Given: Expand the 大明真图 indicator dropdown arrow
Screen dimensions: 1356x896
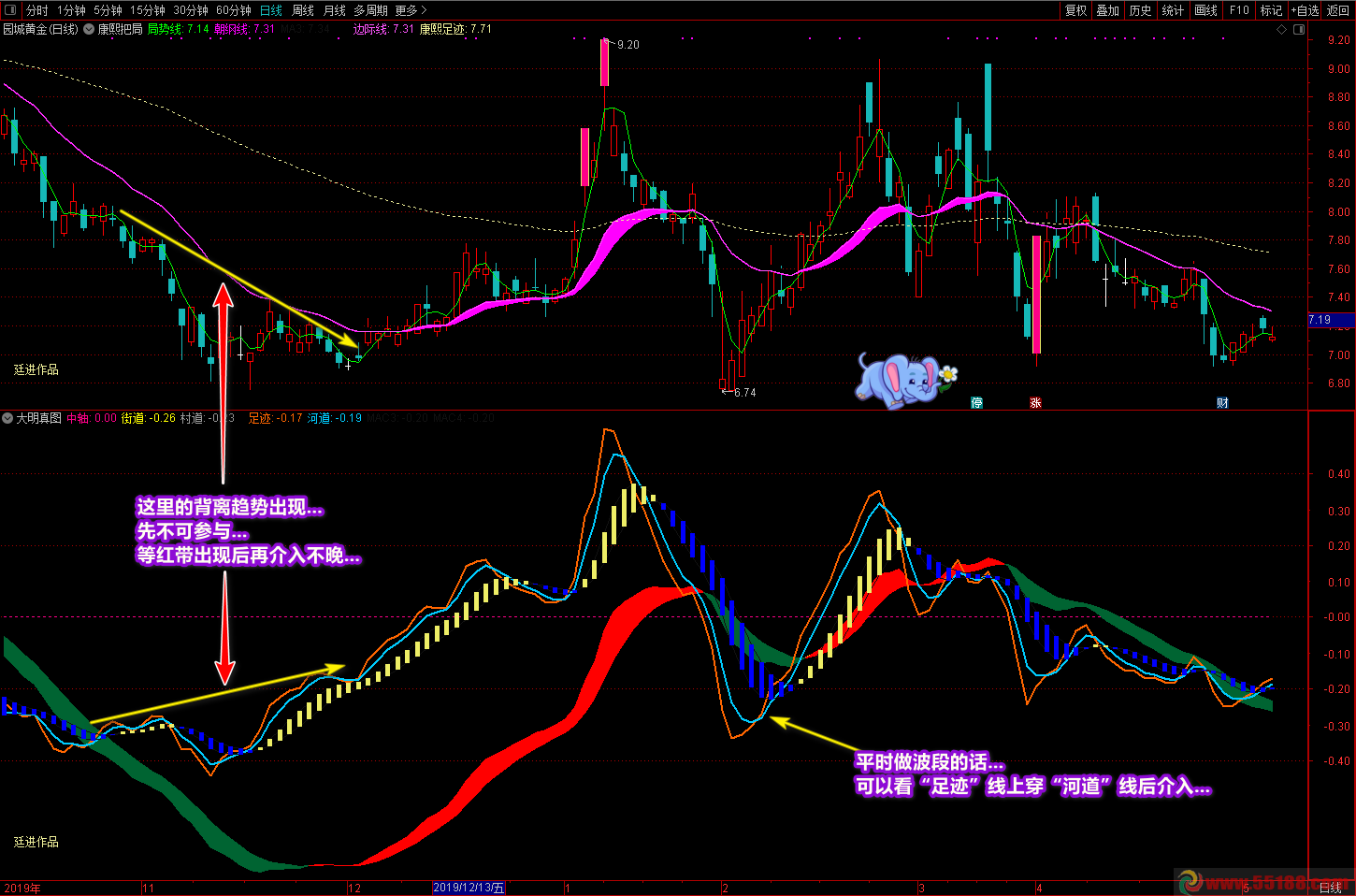Looking at the screenshot, I should click(8, 418).
